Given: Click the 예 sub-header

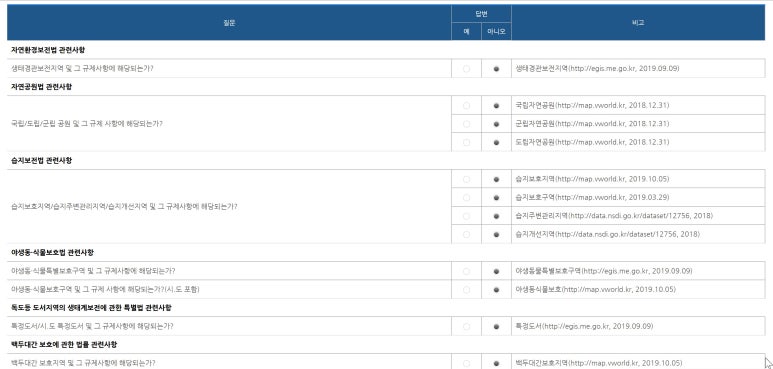Looking at the screenshot, I should click(x=466, y=32).
